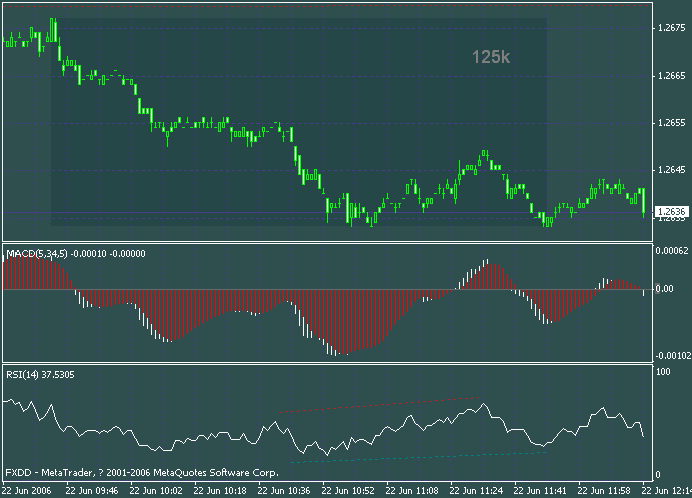This screenshot has width=692, height=498.
Task: Click the MACD zero level 0.00 label
Action: click(x=663, y=289)
